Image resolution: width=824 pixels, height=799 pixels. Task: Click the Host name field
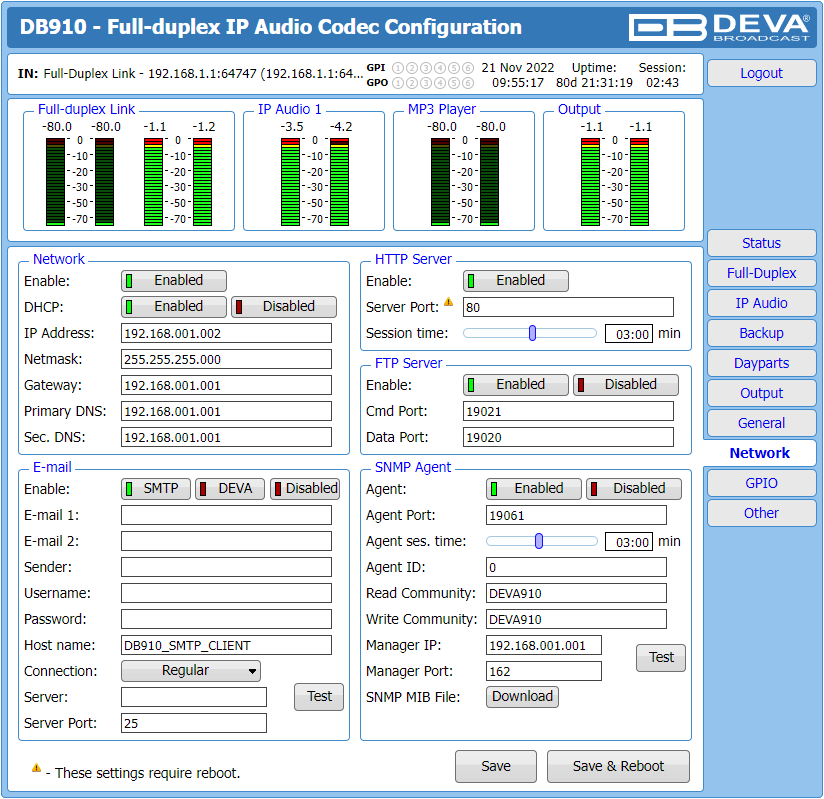[226, 645]
